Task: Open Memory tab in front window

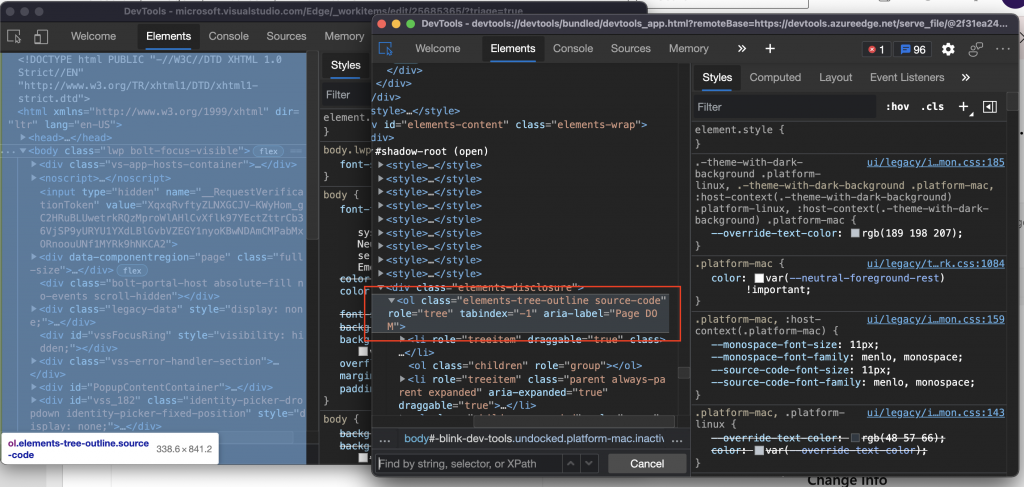Action: 688,48
